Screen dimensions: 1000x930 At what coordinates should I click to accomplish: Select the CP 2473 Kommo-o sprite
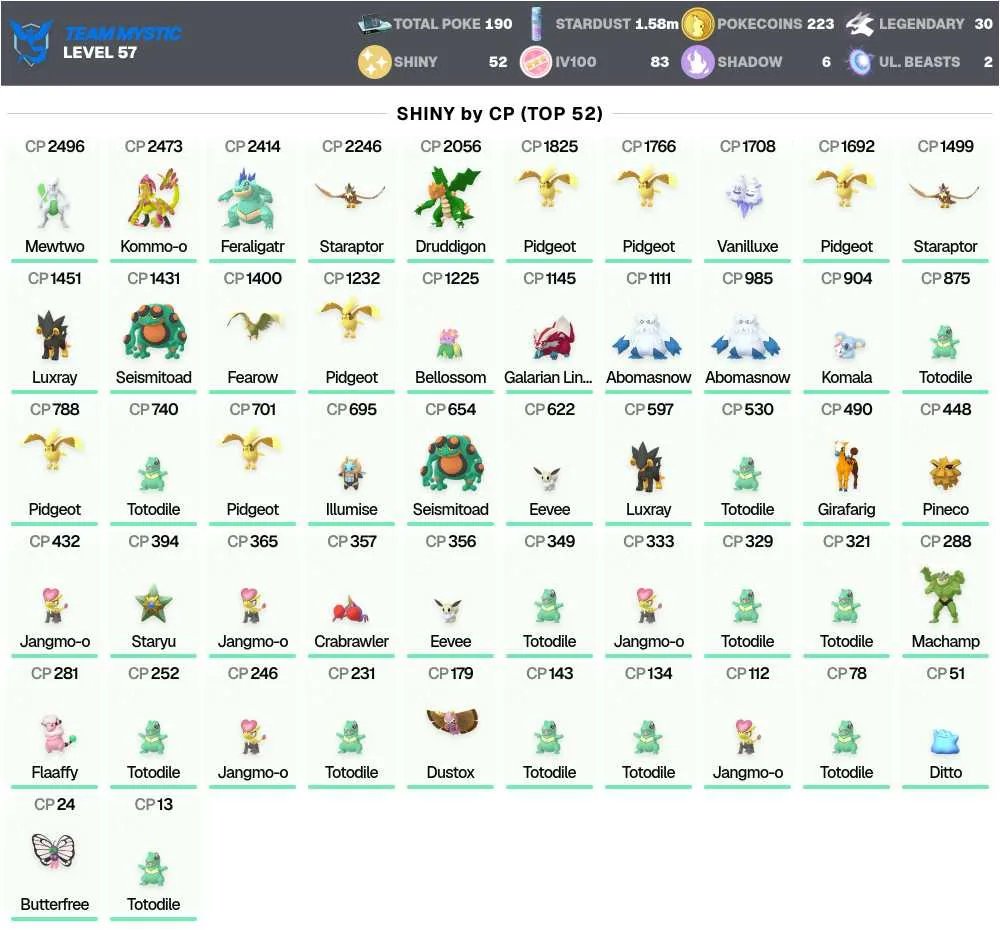[x=153, y=198]
